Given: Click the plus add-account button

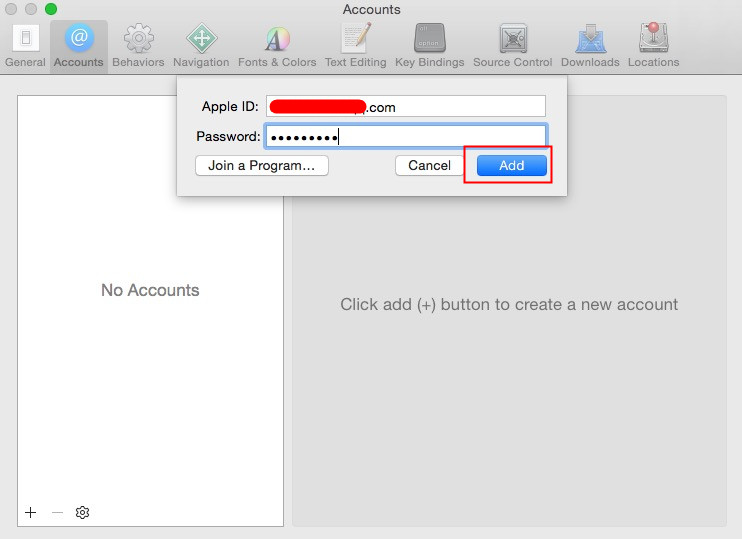Looking at the screenshot, I should point(31,512).
